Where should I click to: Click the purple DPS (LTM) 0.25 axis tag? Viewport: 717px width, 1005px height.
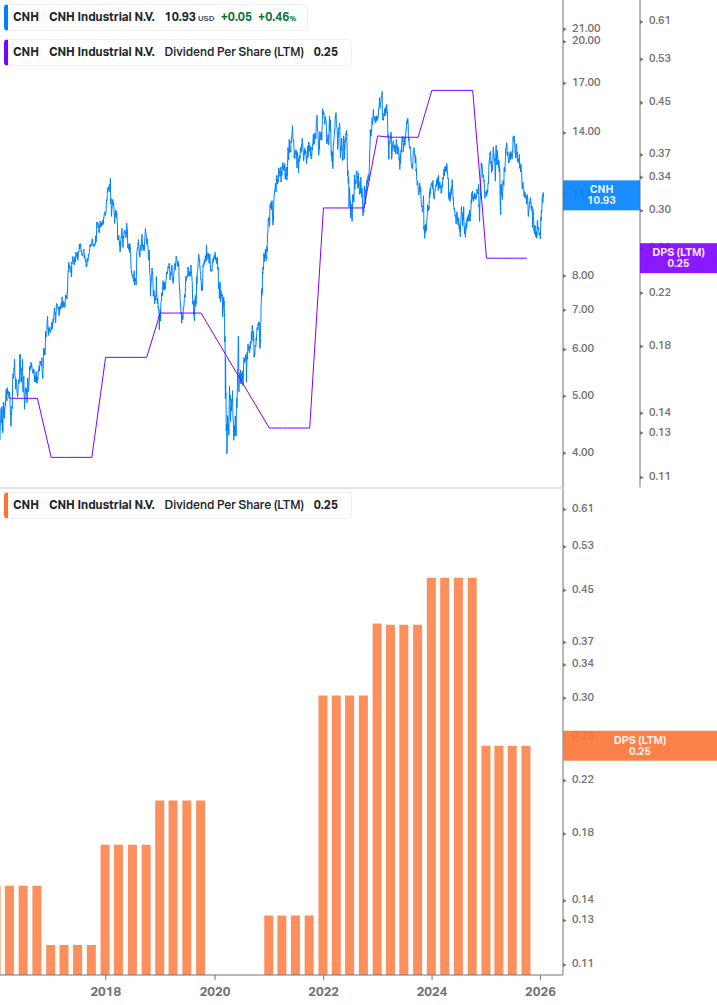[678, 258]
